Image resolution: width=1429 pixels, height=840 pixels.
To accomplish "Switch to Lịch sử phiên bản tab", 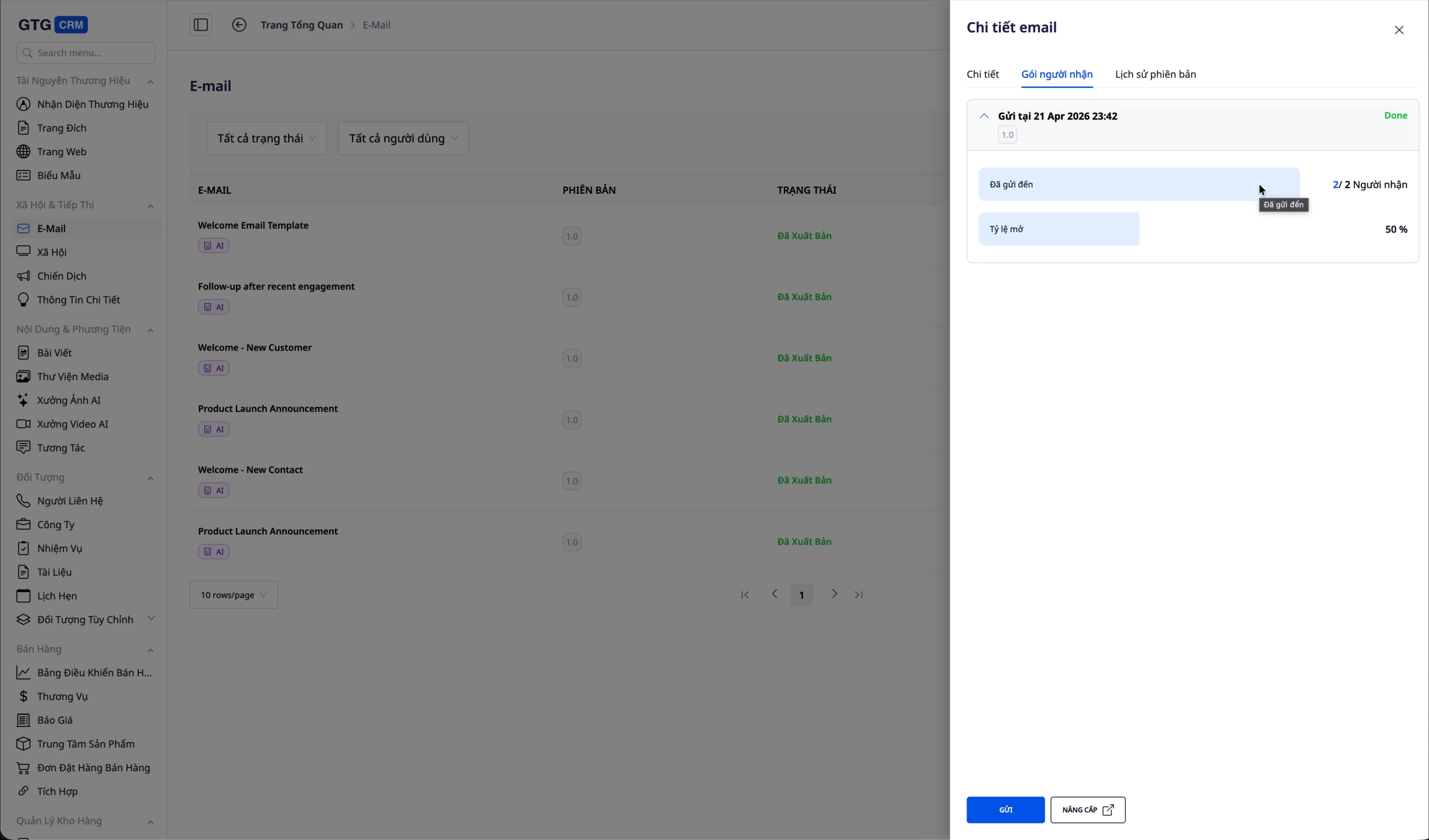I will point(1155,75).
